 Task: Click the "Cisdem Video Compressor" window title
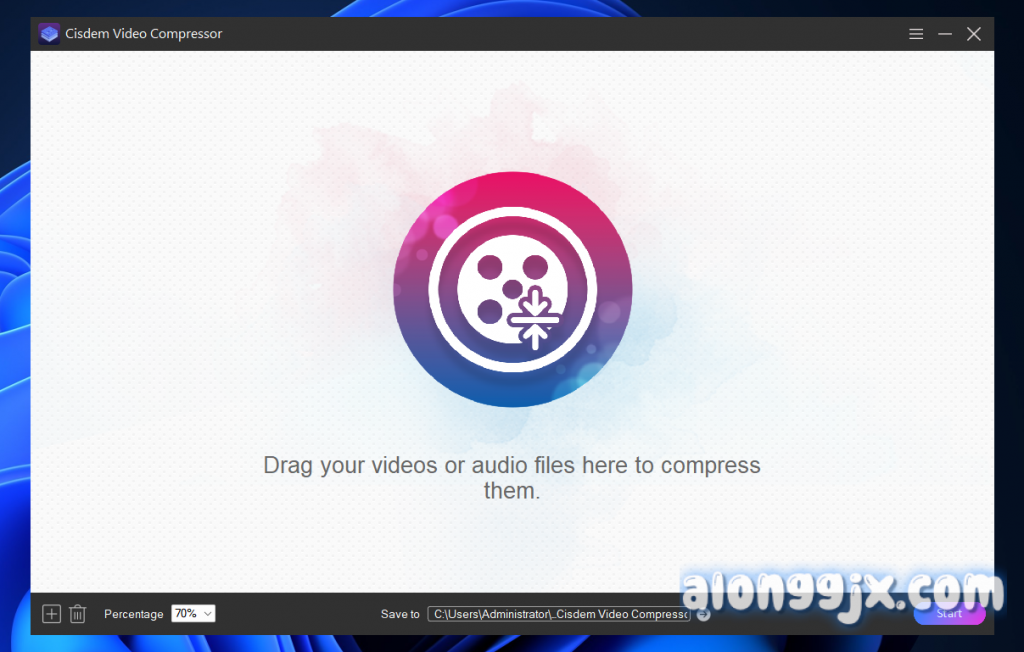click(x=144, y=34)
